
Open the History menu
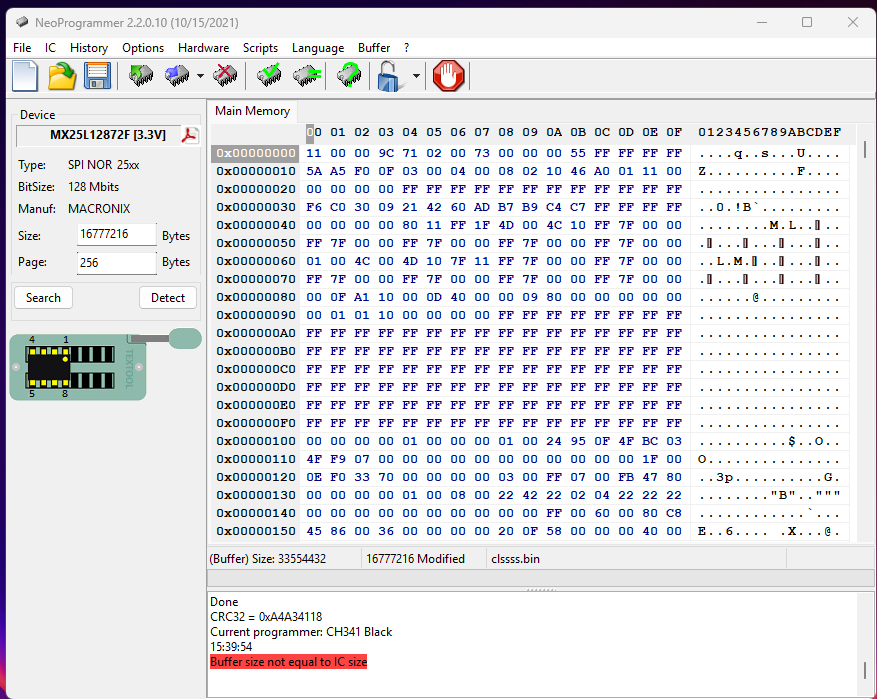pos(89,48)
